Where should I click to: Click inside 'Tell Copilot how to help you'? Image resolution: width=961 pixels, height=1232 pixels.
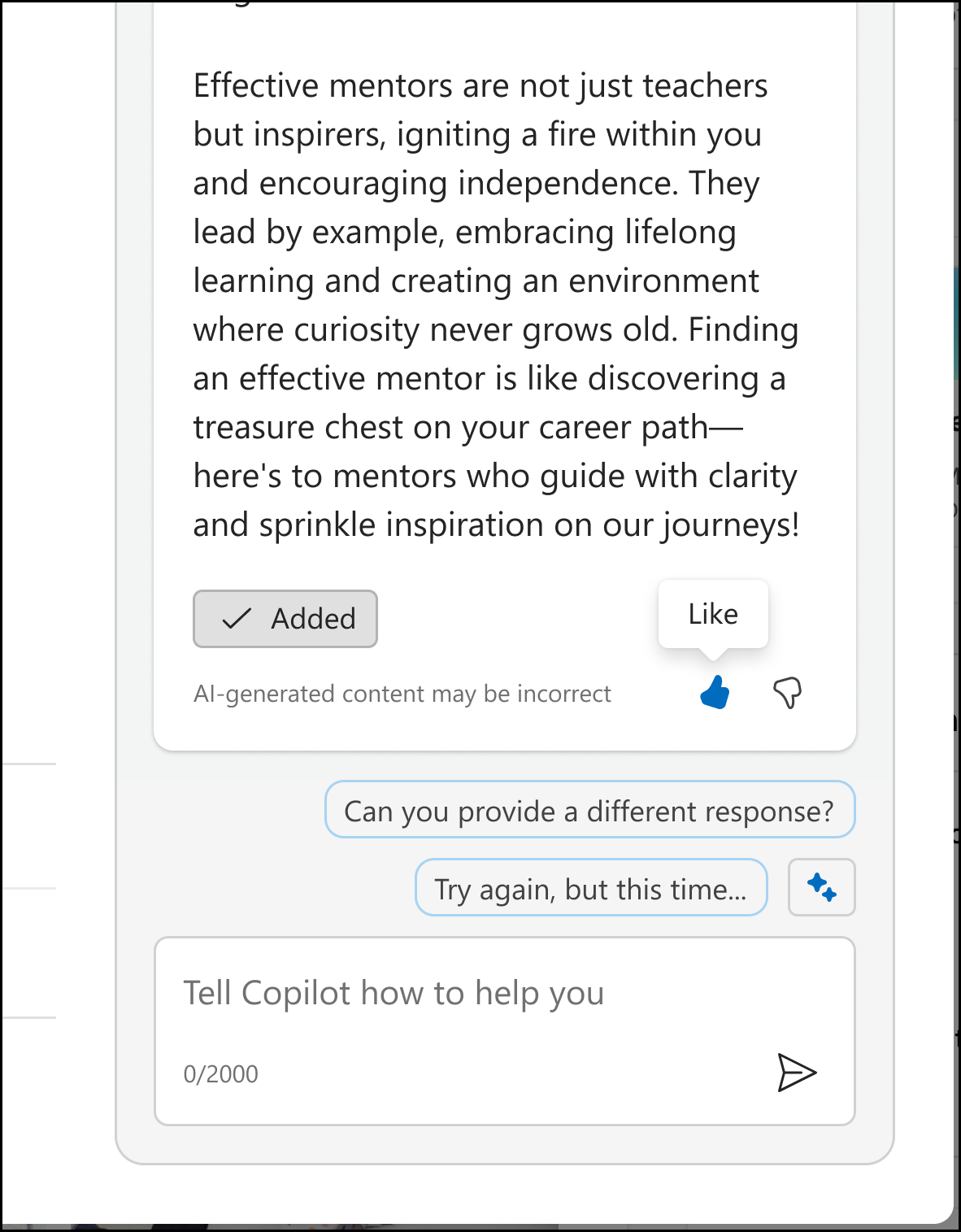(395, 992)
